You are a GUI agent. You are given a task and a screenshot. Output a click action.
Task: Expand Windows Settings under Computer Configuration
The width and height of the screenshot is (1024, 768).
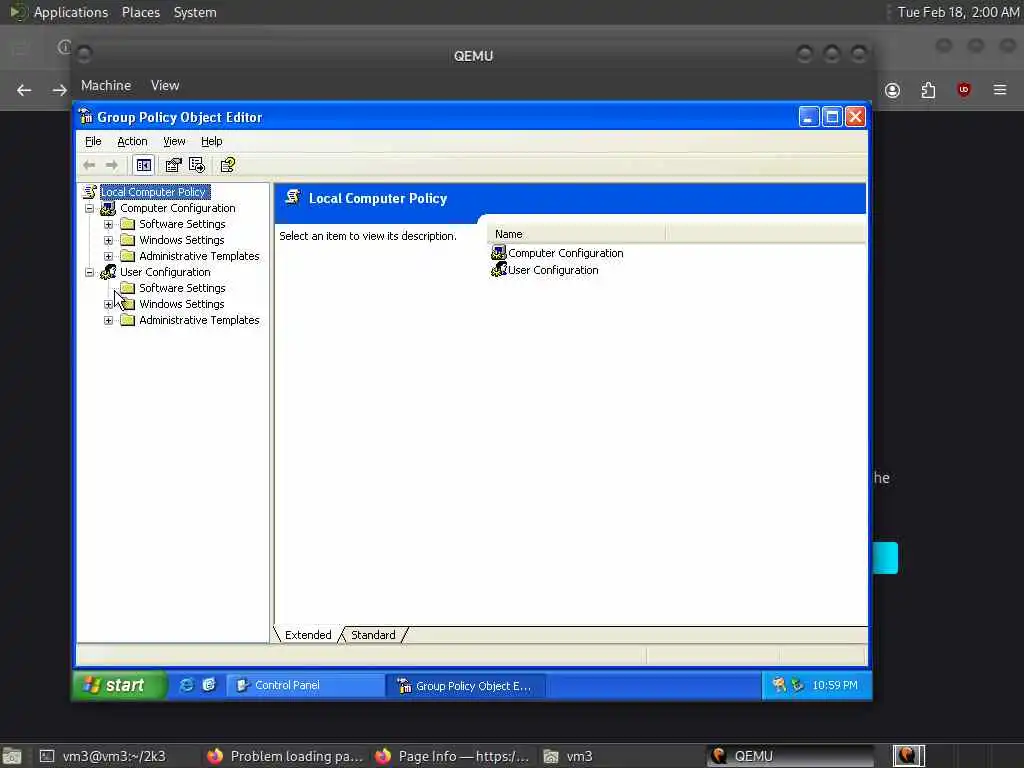coord(108,240)
